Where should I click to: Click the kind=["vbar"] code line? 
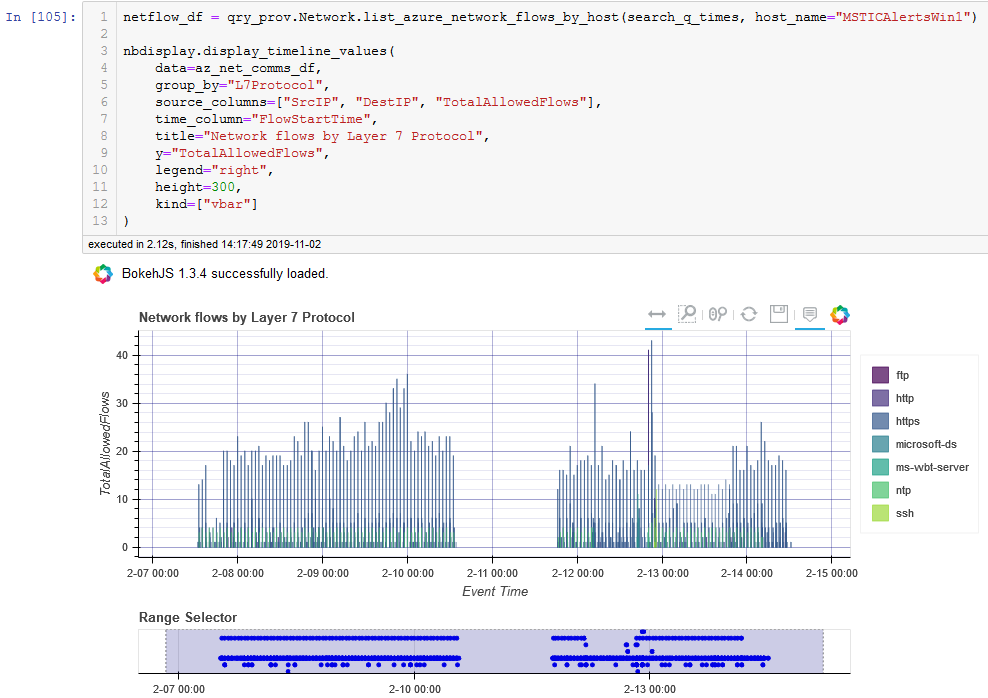coord(206,204)
